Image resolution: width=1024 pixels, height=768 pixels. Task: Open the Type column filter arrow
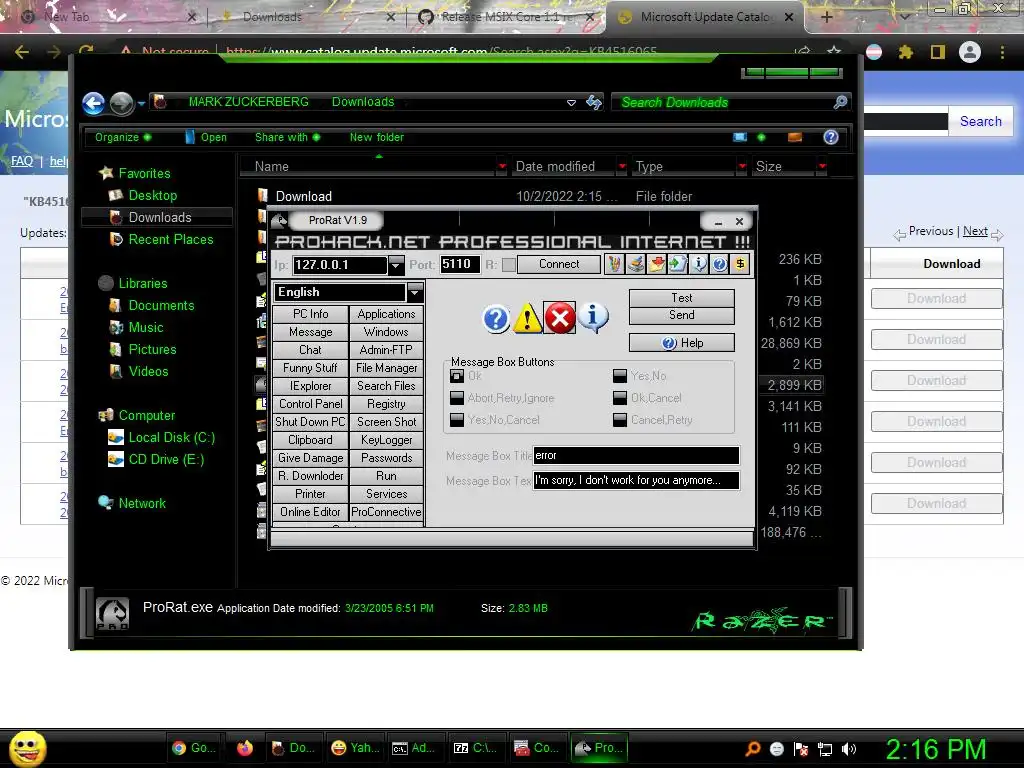(x=742, y=167)
